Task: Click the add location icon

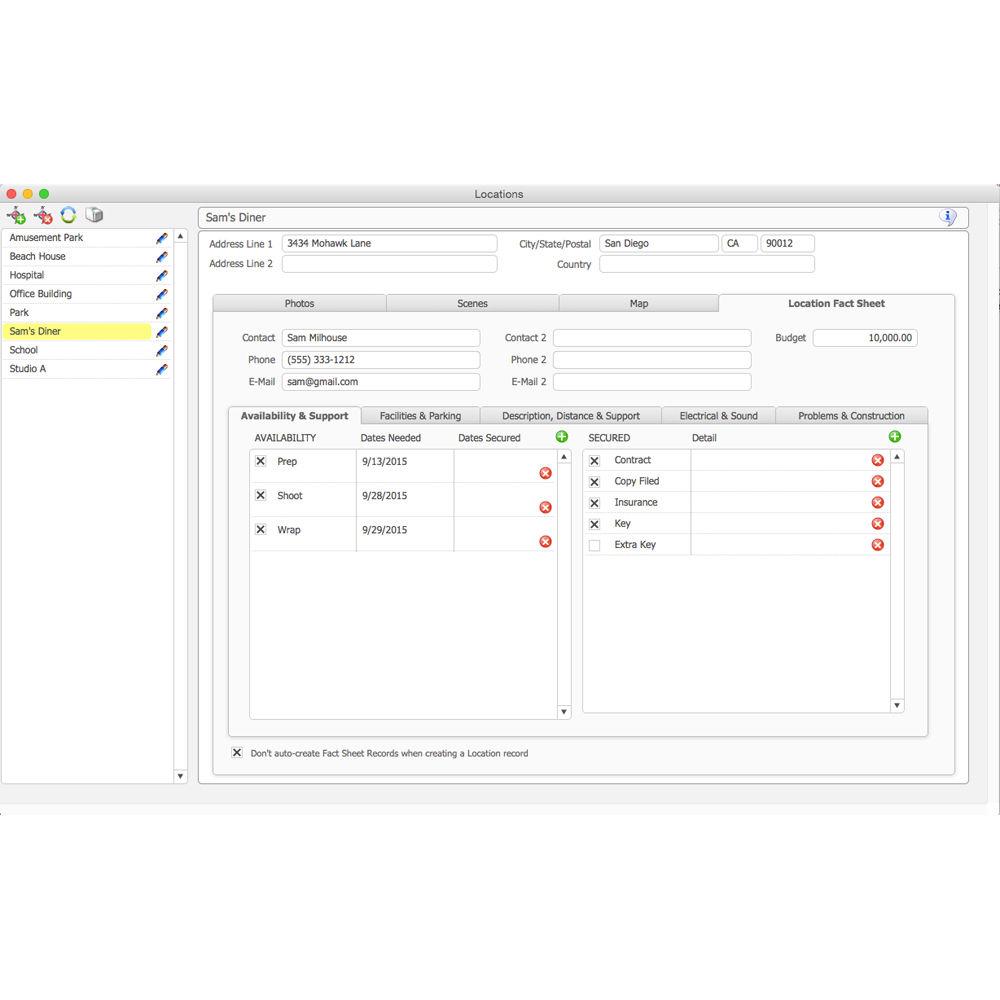Action: [17, 215]
